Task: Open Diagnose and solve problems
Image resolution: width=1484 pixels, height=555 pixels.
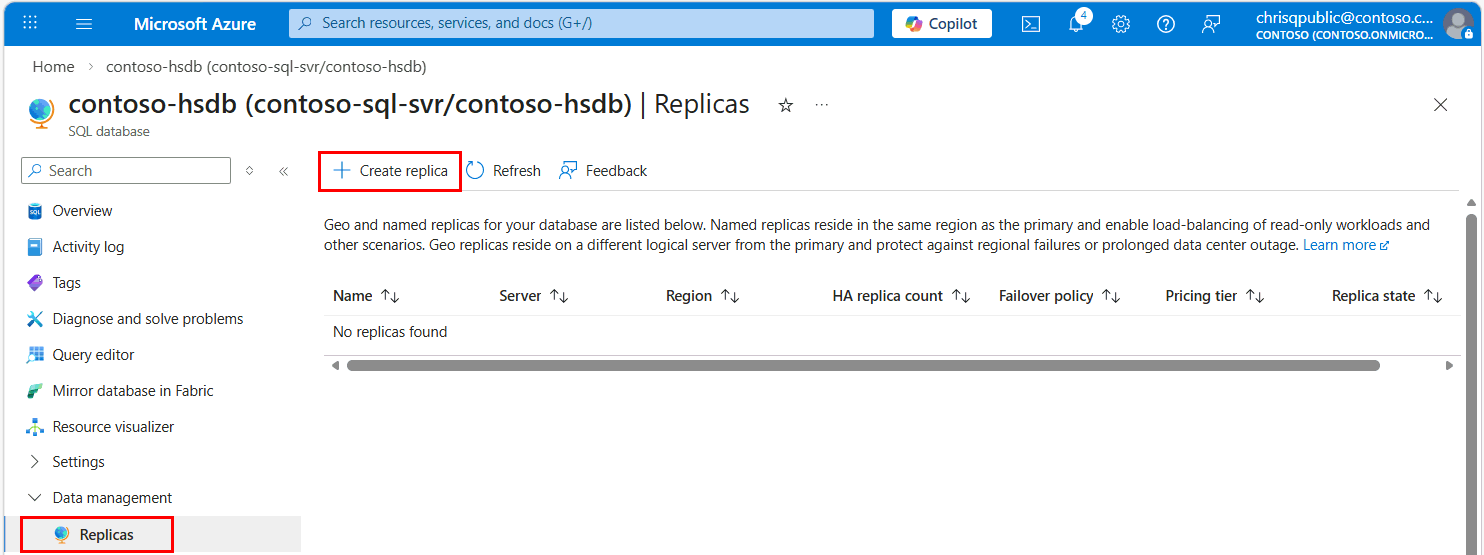Action: (148, 319)
